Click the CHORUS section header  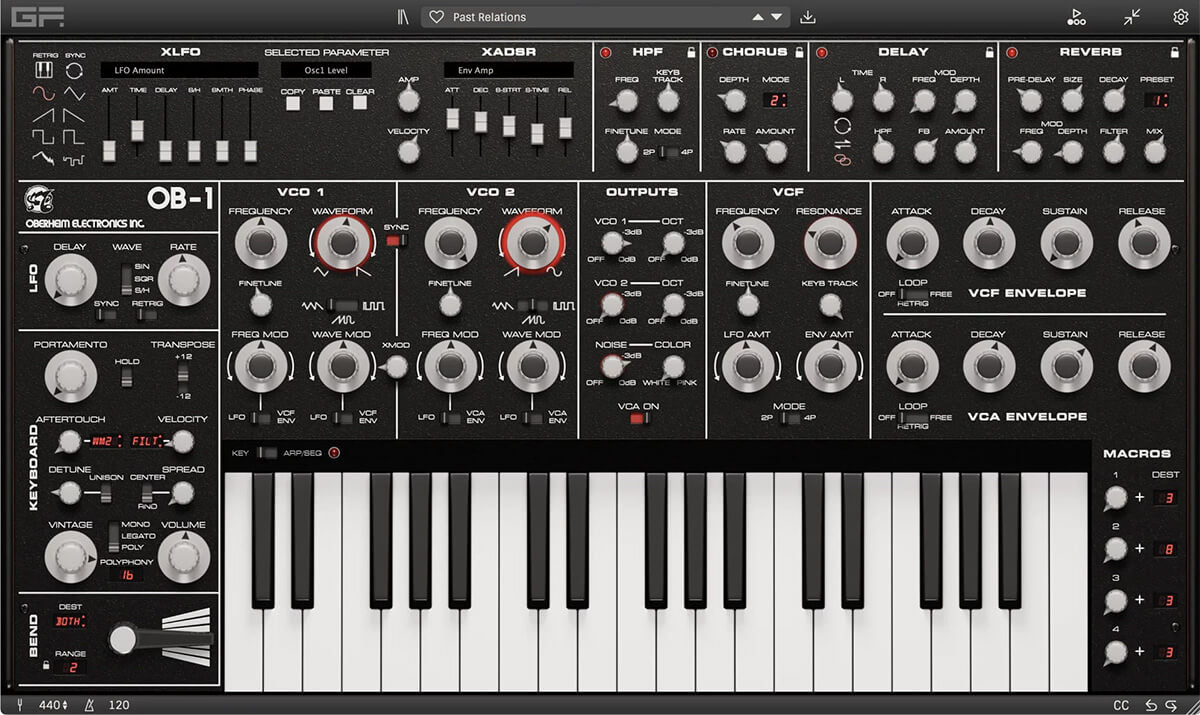coord(758,51)
